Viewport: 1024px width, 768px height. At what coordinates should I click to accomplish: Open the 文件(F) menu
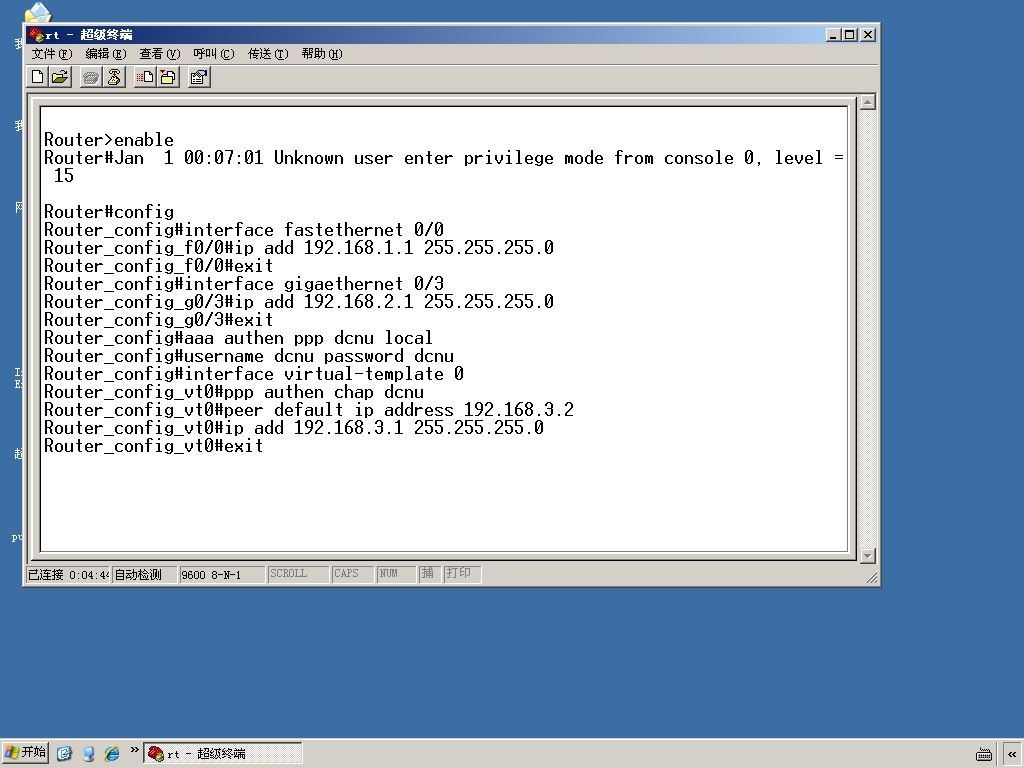tap(52, 54)
